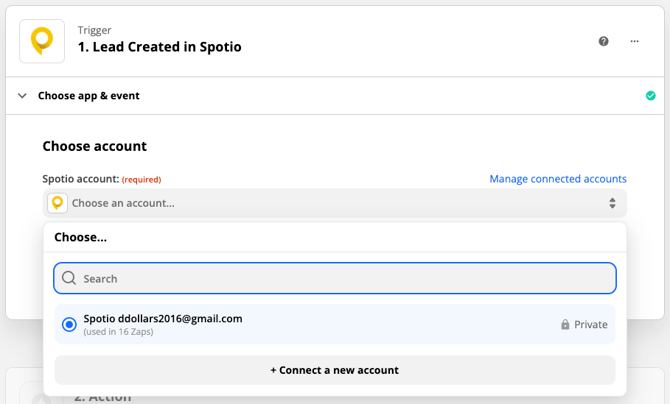Click the Private lock icon
The width and height of the screenshot is (670, 404).
[x=565, y=324]
